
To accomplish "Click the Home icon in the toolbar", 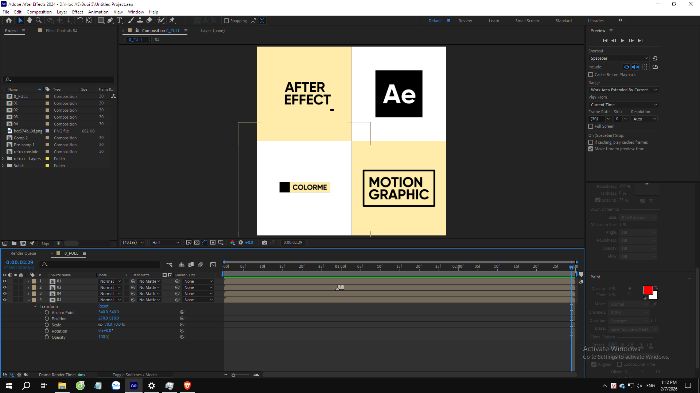I will (x=8, y=21).
